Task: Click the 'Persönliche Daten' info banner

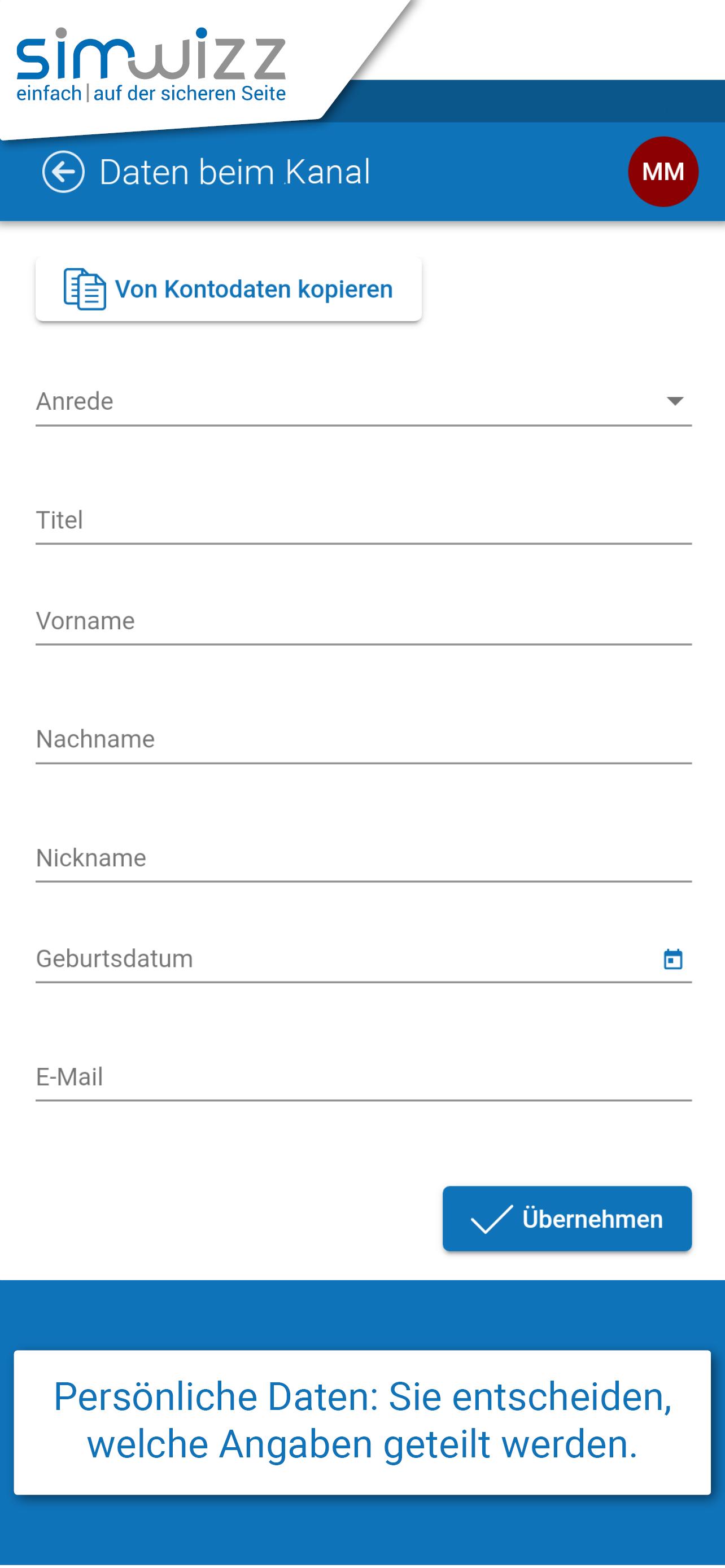Action: (x=362, y=1422)
